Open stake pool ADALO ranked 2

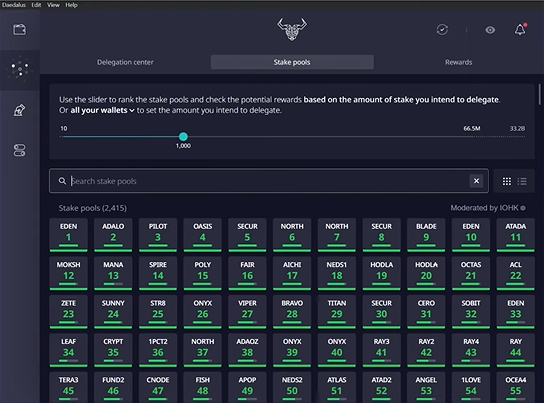pos(113,234)
